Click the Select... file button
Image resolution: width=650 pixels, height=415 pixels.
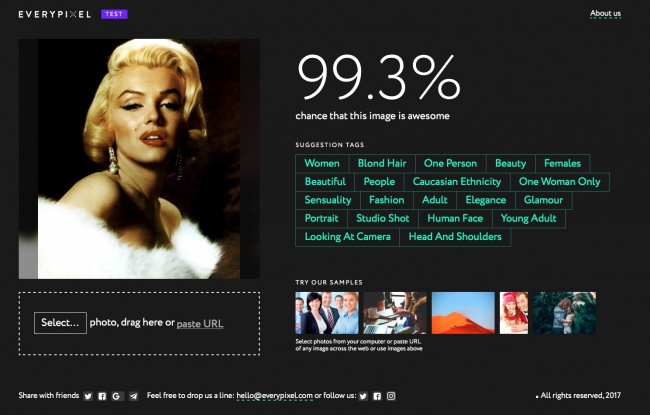(60, 323)
